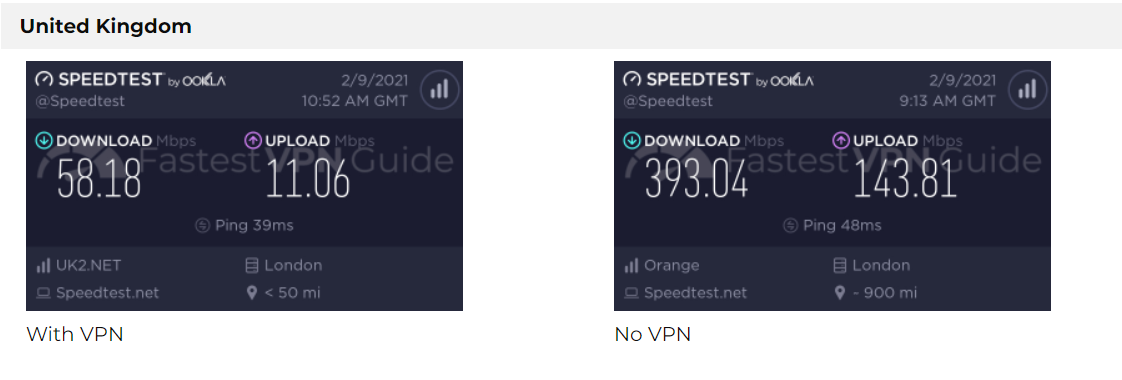The image size is (1122, 380).
Task: Open the With VPN speed test image
Action: click(245, 186)
